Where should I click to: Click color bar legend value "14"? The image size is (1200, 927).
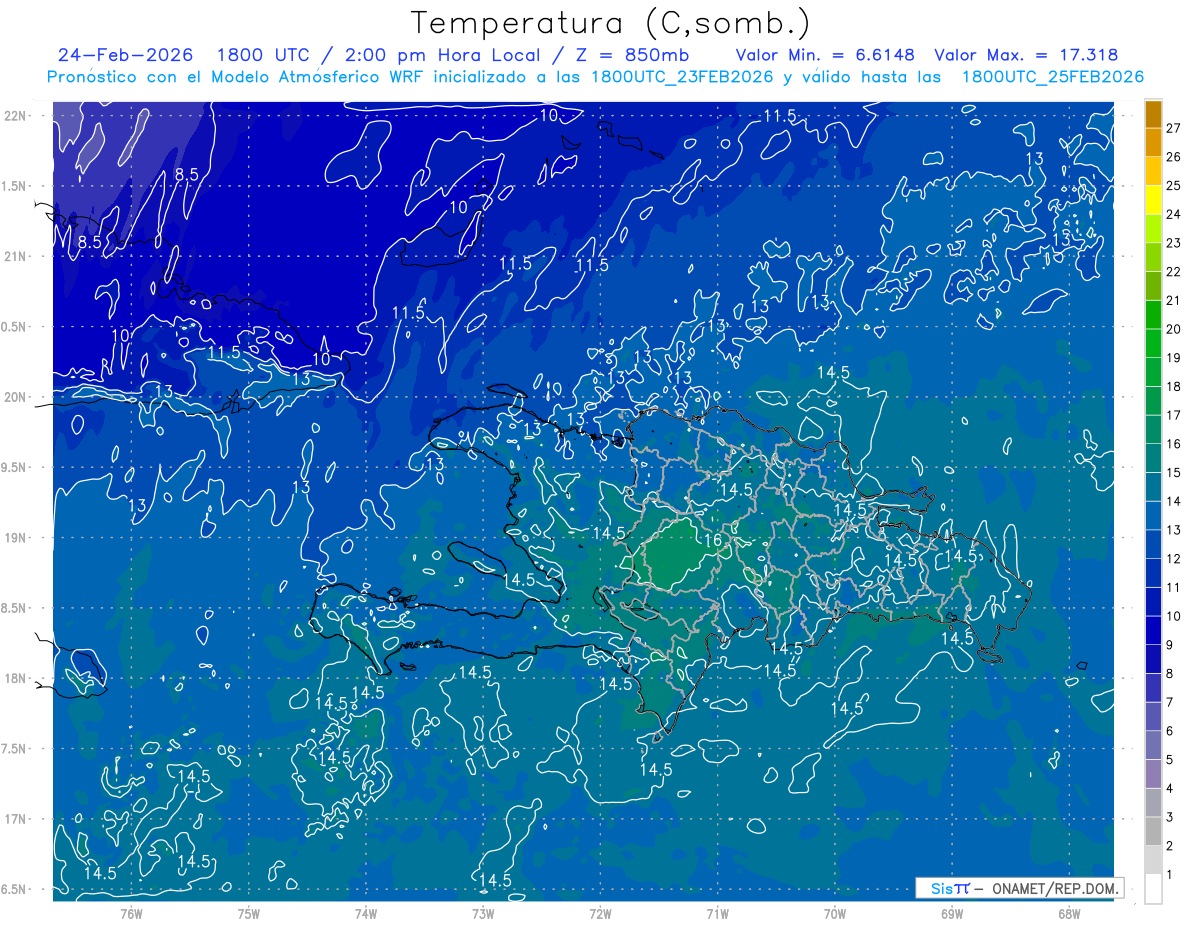tap(1174, 502)
